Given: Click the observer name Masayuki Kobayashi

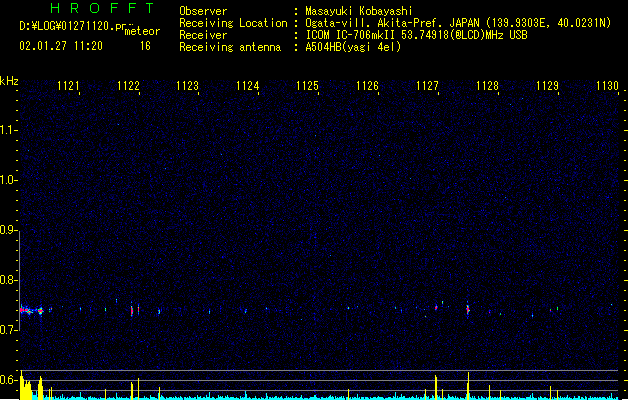Looking at the screenshot, I should coord(359,11).
